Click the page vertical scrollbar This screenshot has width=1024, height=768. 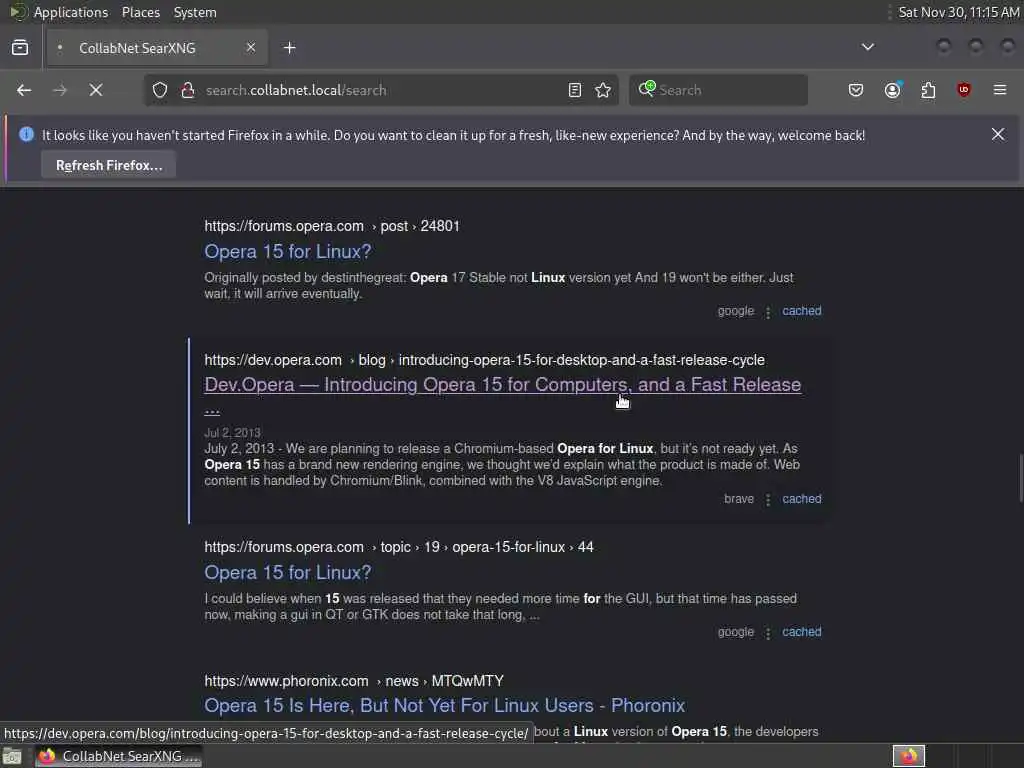[x=1020, y=479]
